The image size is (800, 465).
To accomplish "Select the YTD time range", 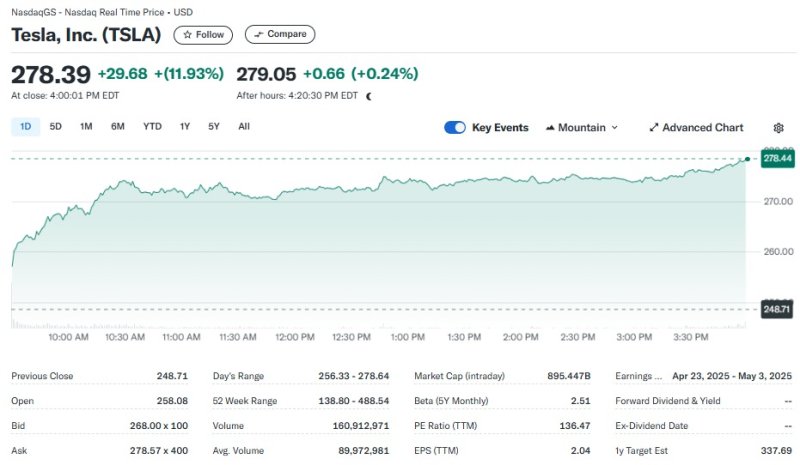I will coord(152,127).
